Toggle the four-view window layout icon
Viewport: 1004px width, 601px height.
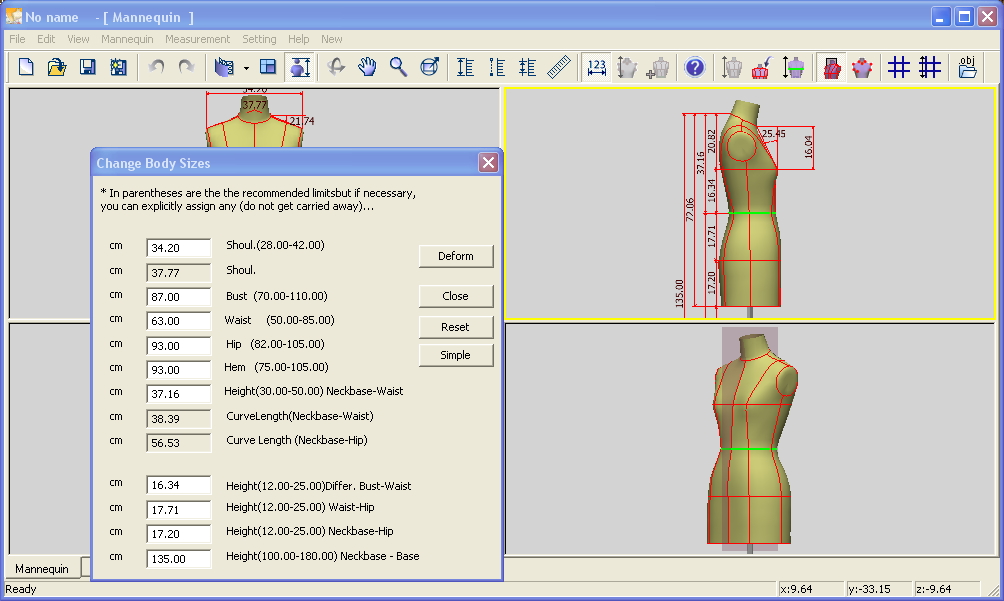(268, 67)
